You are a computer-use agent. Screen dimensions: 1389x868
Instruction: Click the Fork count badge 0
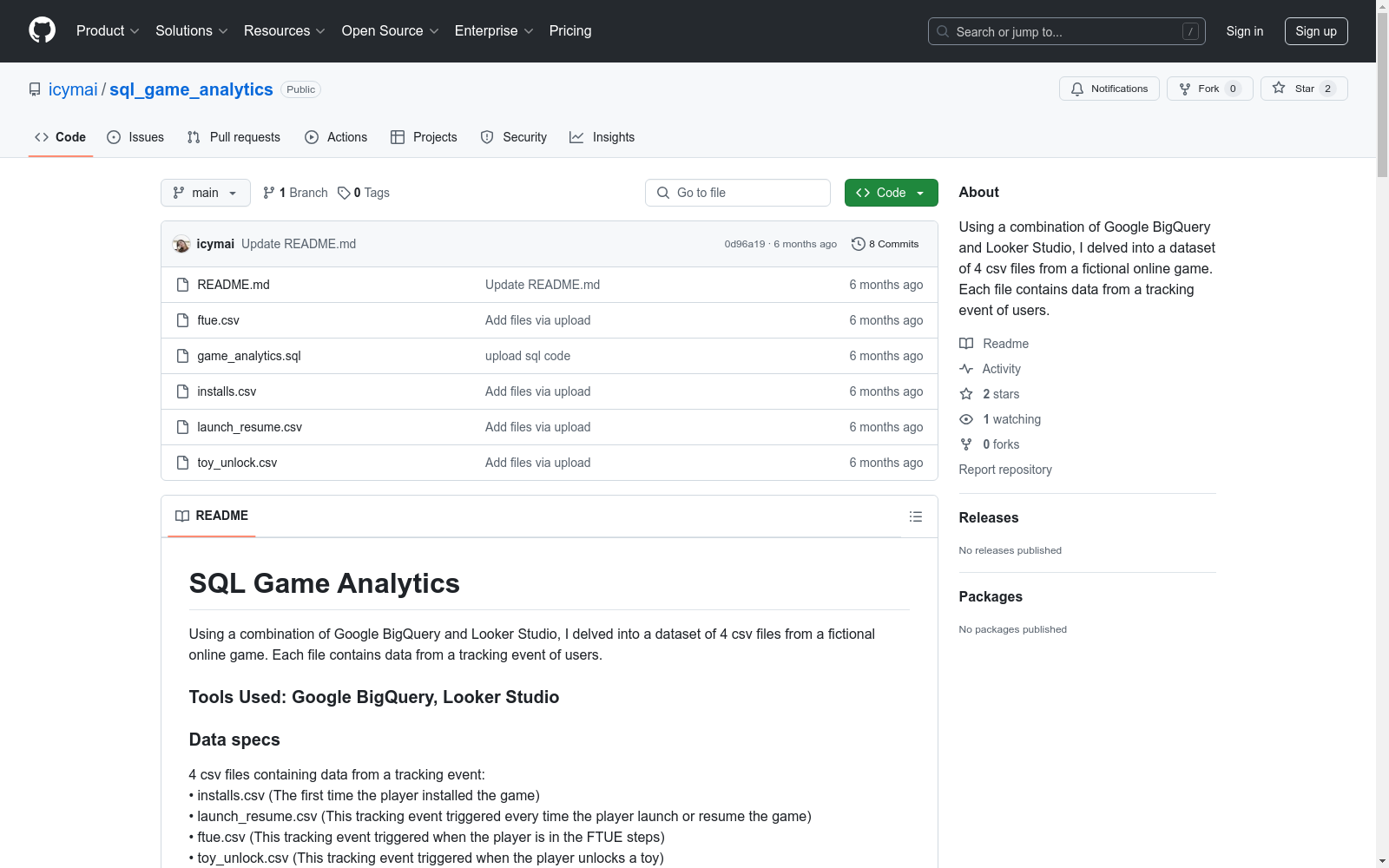pyautogui.click(x=1233, y=89)
